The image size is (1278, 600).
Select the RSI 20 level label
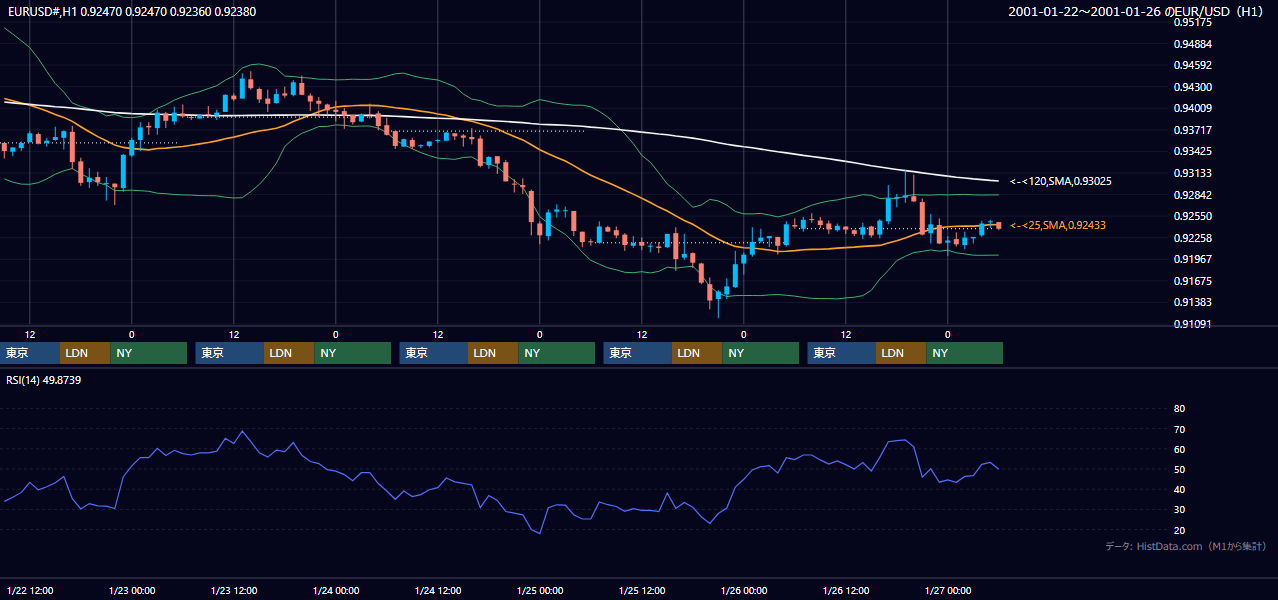[1179, 530]
